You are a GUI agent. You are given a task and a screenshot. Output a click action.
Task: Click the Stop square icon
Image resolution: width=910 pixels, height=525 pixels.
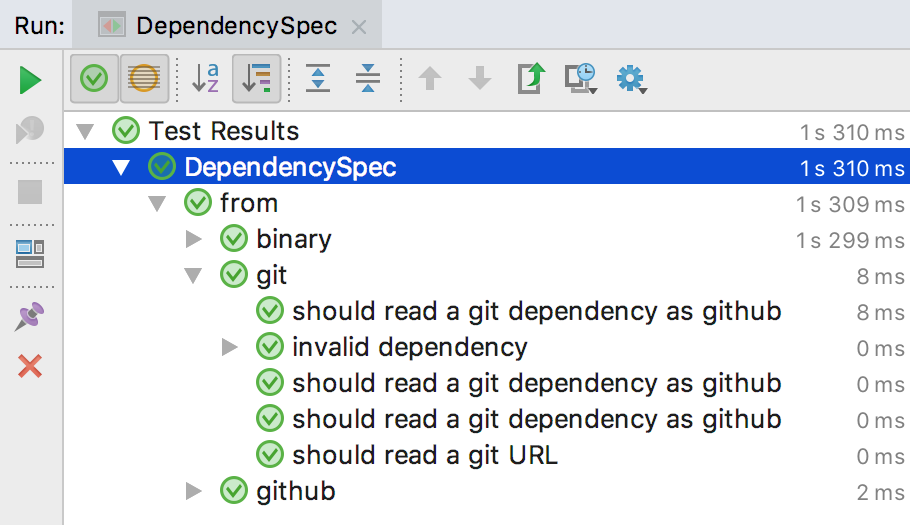coord(30,192)
